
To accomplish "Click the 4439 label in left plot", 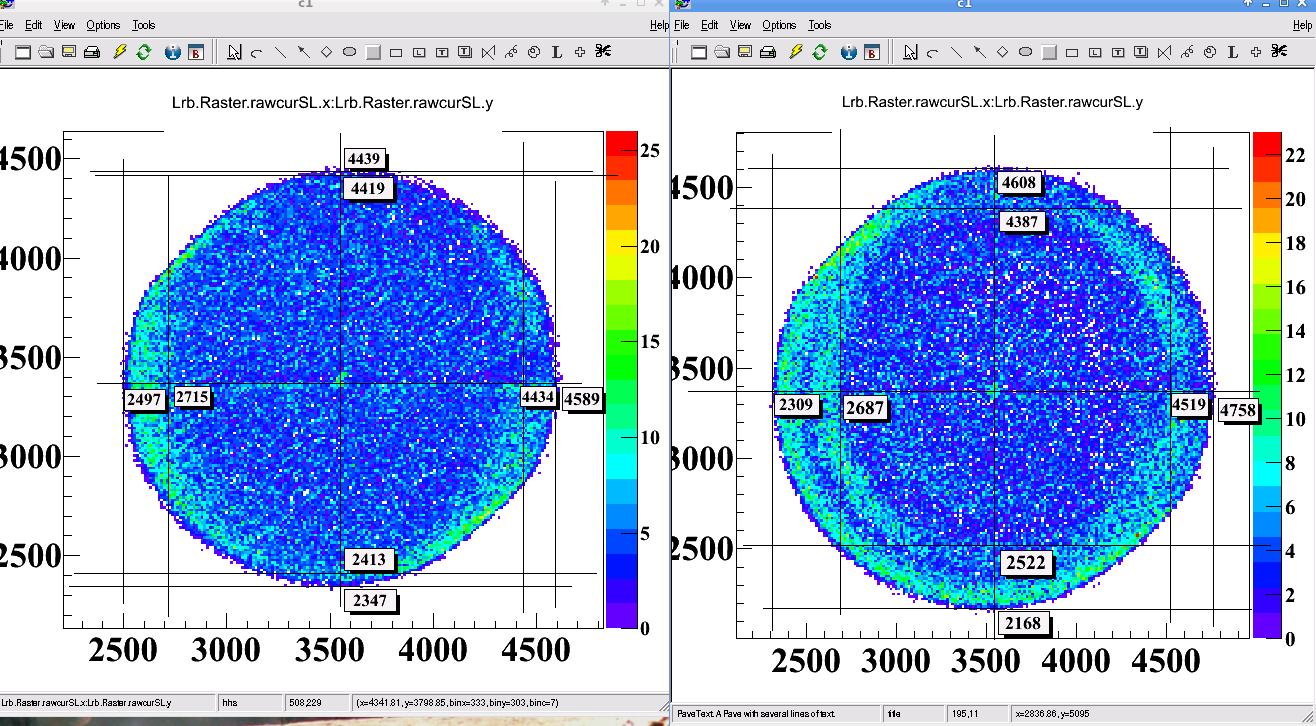I will pos(365,158).
